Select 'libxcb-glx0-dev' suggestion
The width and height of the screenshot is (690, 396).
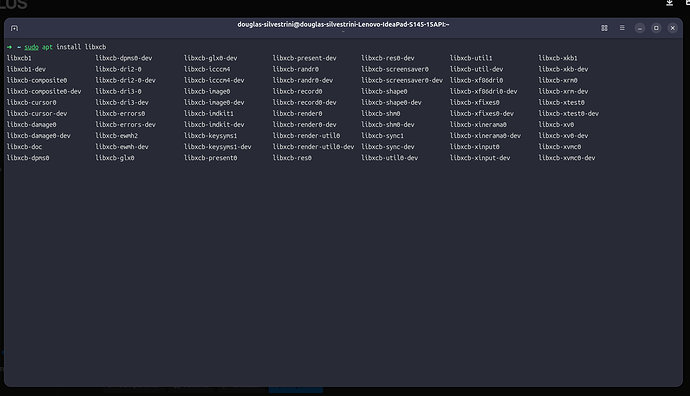pyautogui.click(x=211, y=58)
